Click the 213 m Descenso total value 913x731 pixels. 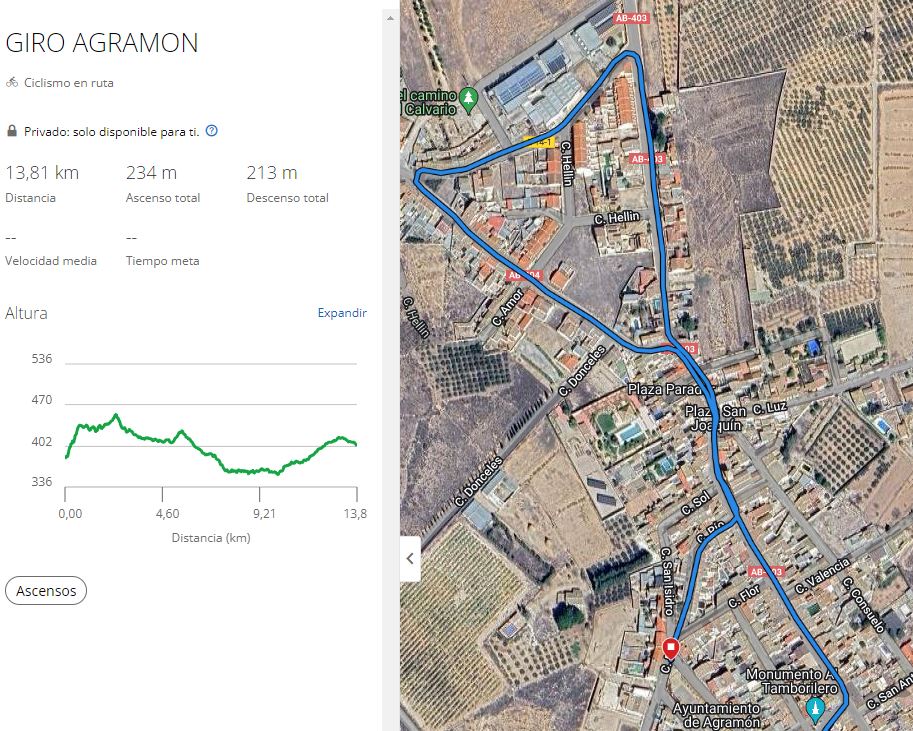272,173
